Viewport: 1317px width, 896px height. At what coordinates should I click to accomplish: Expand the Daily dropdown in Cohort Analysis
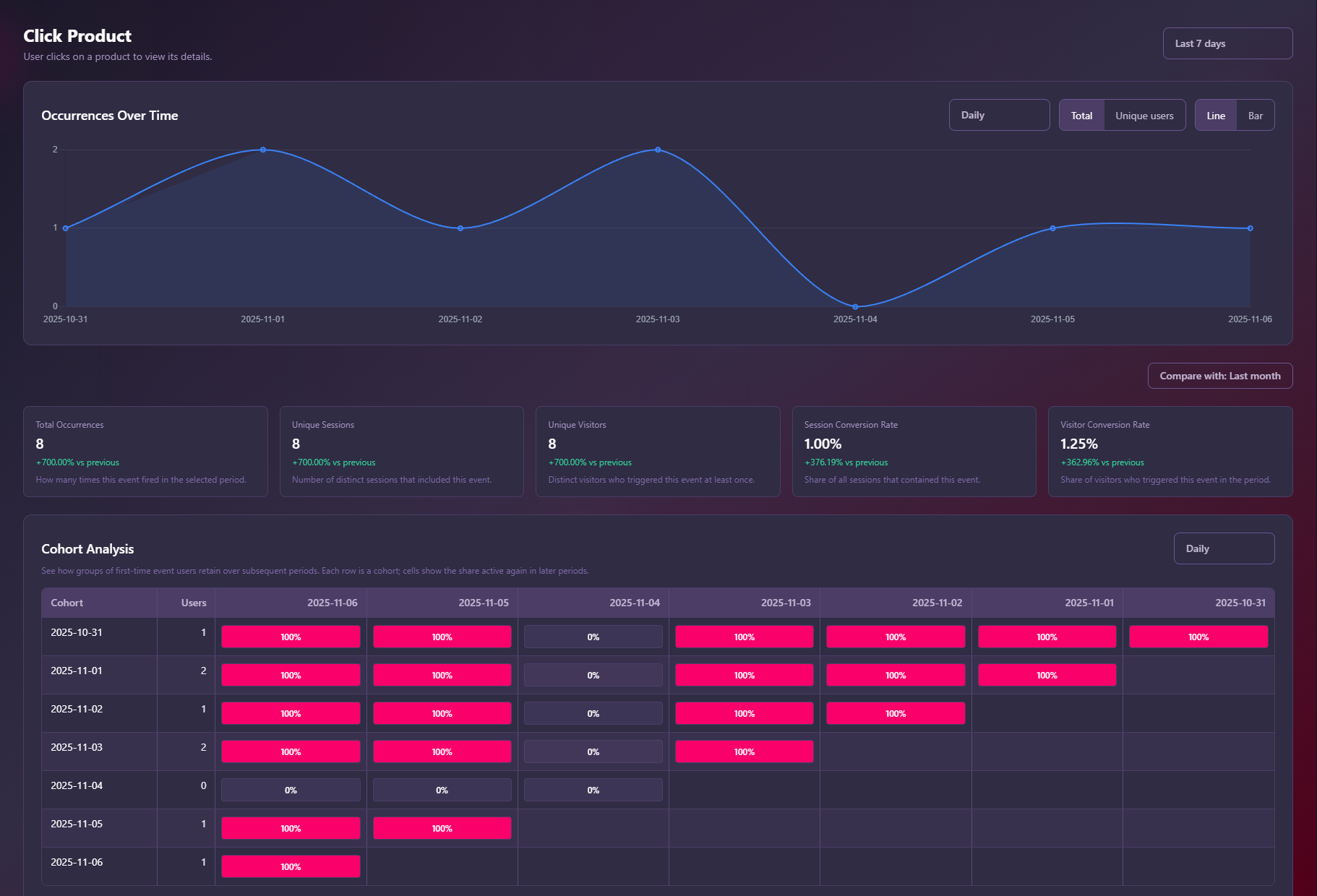pos(1223,548)
